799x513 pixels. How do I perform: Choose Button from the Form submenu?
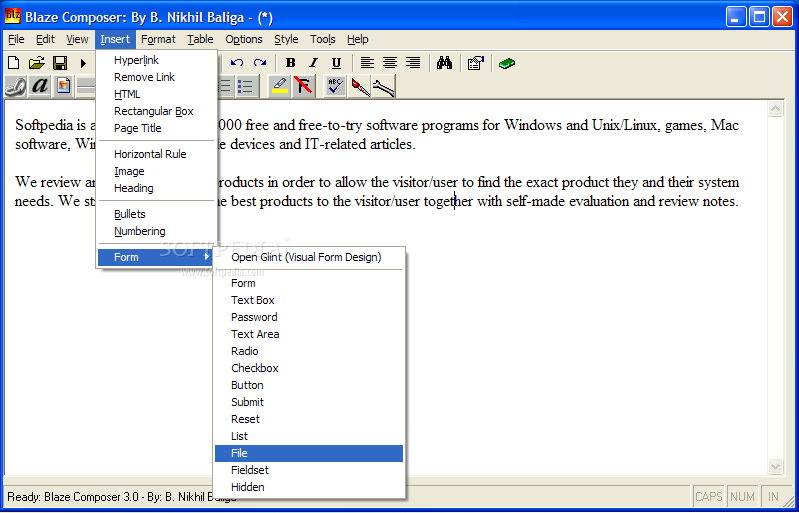click(309, 385)
